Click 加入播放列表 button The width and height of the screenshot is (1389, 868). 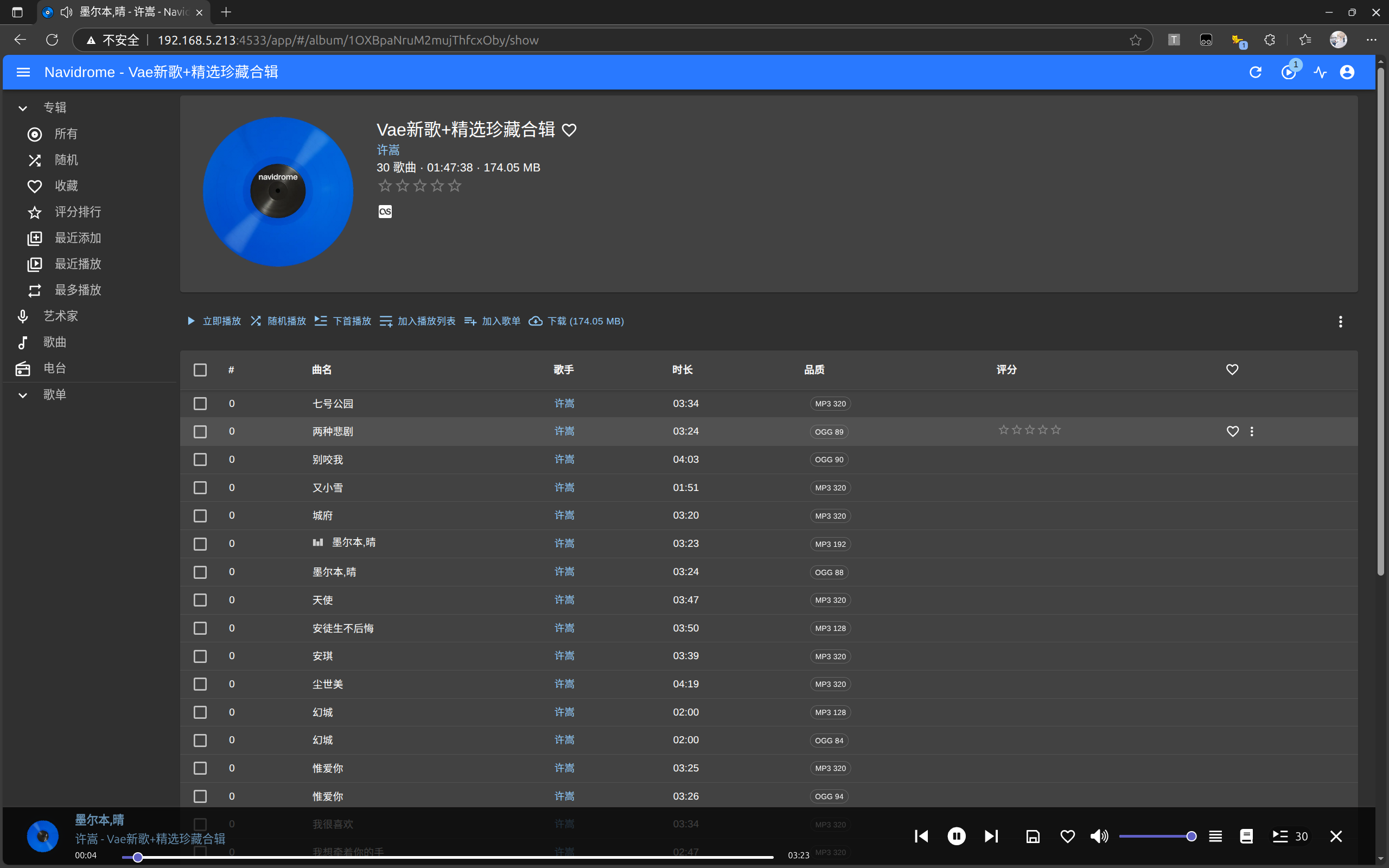[x=418, y=321]
